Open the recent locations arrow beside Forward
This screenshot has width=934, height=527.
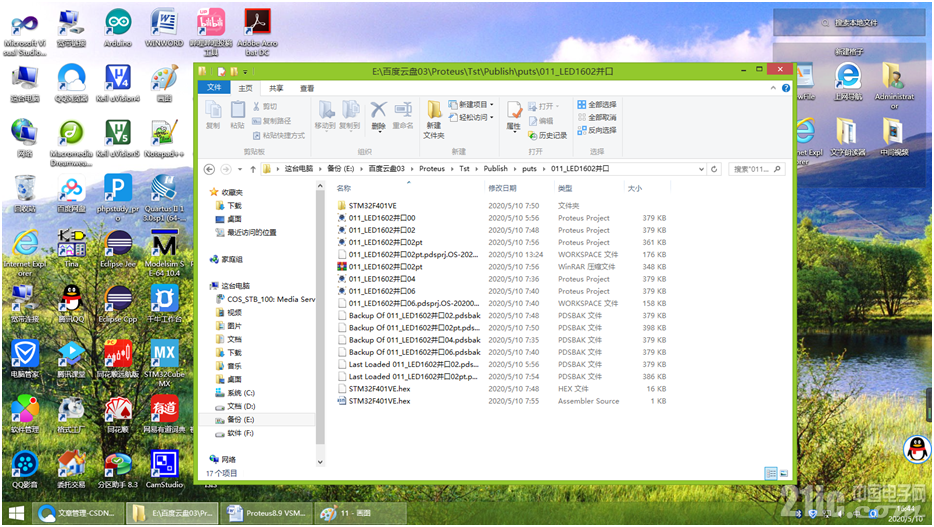[x=240, y=169]
